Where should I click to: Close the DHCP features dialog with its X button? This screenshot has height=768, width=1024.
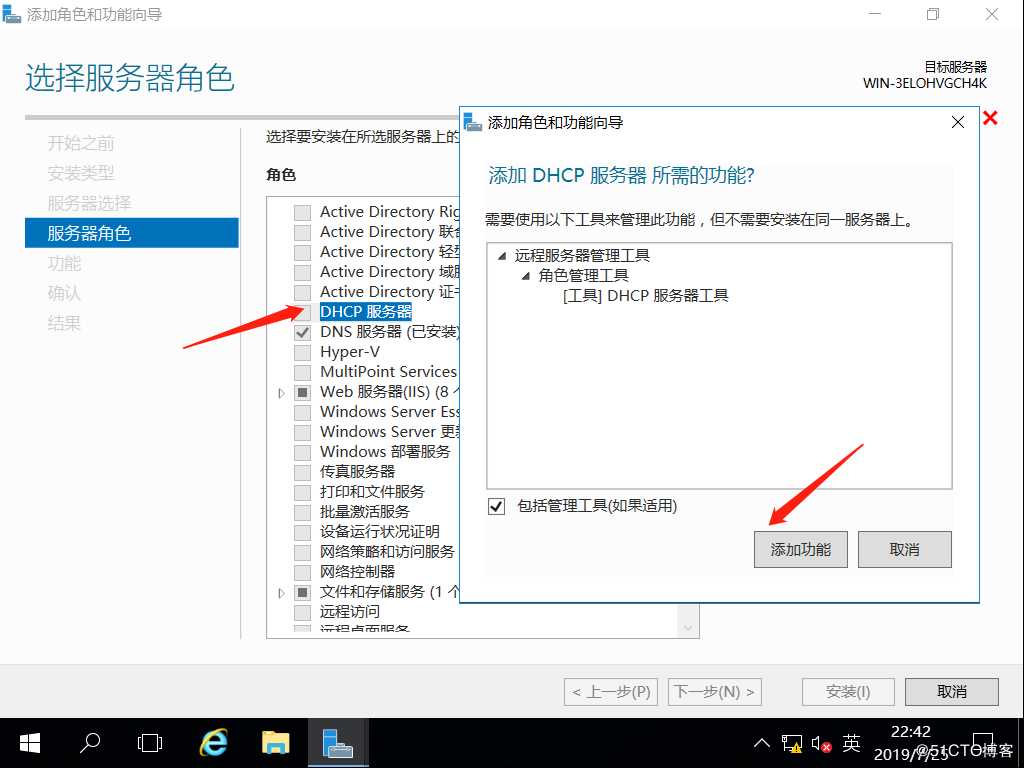click(x=957, y=122)
